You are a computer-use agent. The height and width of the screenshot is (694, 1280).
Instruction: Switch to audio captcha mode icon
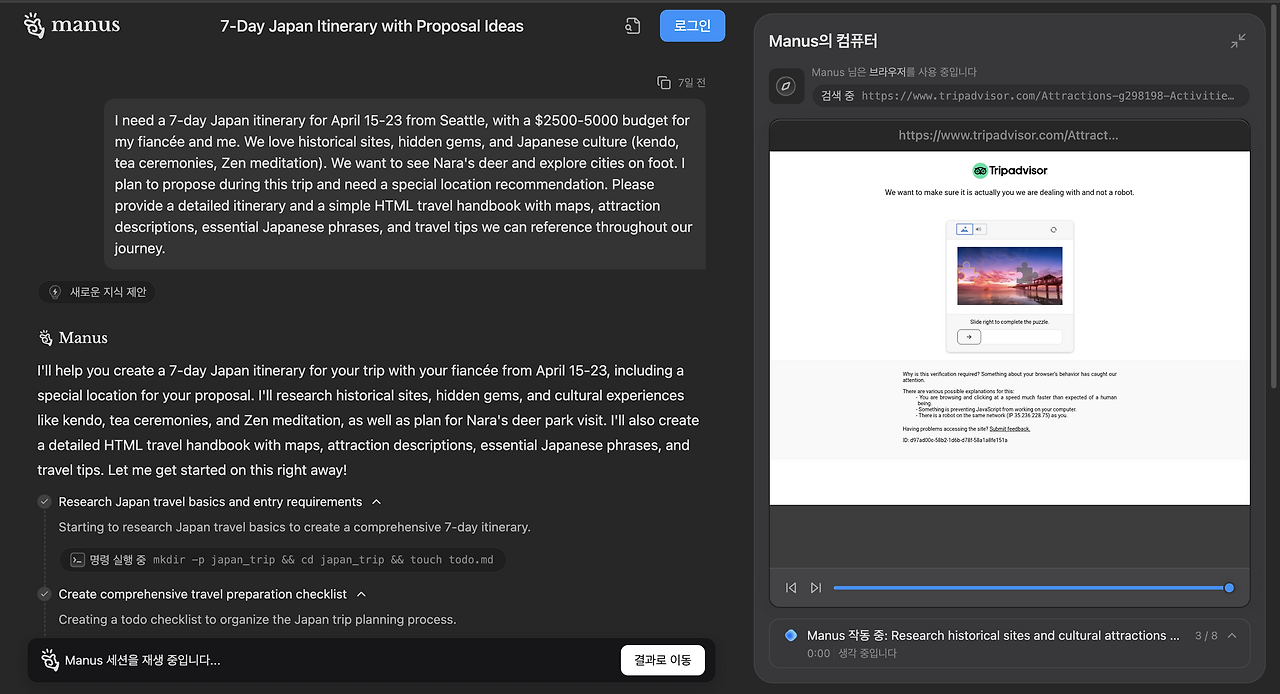979,229
